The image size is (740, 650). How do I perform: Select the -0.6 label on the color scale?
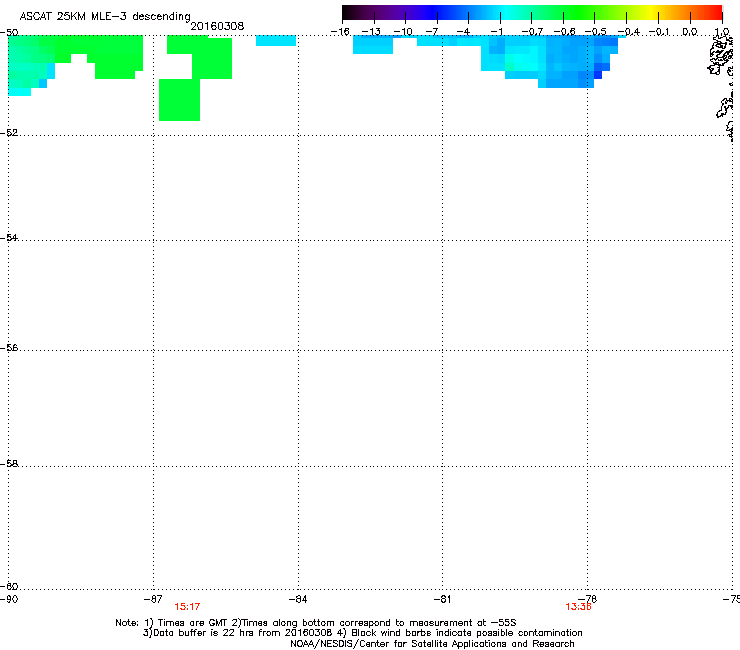[x=564, y=32]
